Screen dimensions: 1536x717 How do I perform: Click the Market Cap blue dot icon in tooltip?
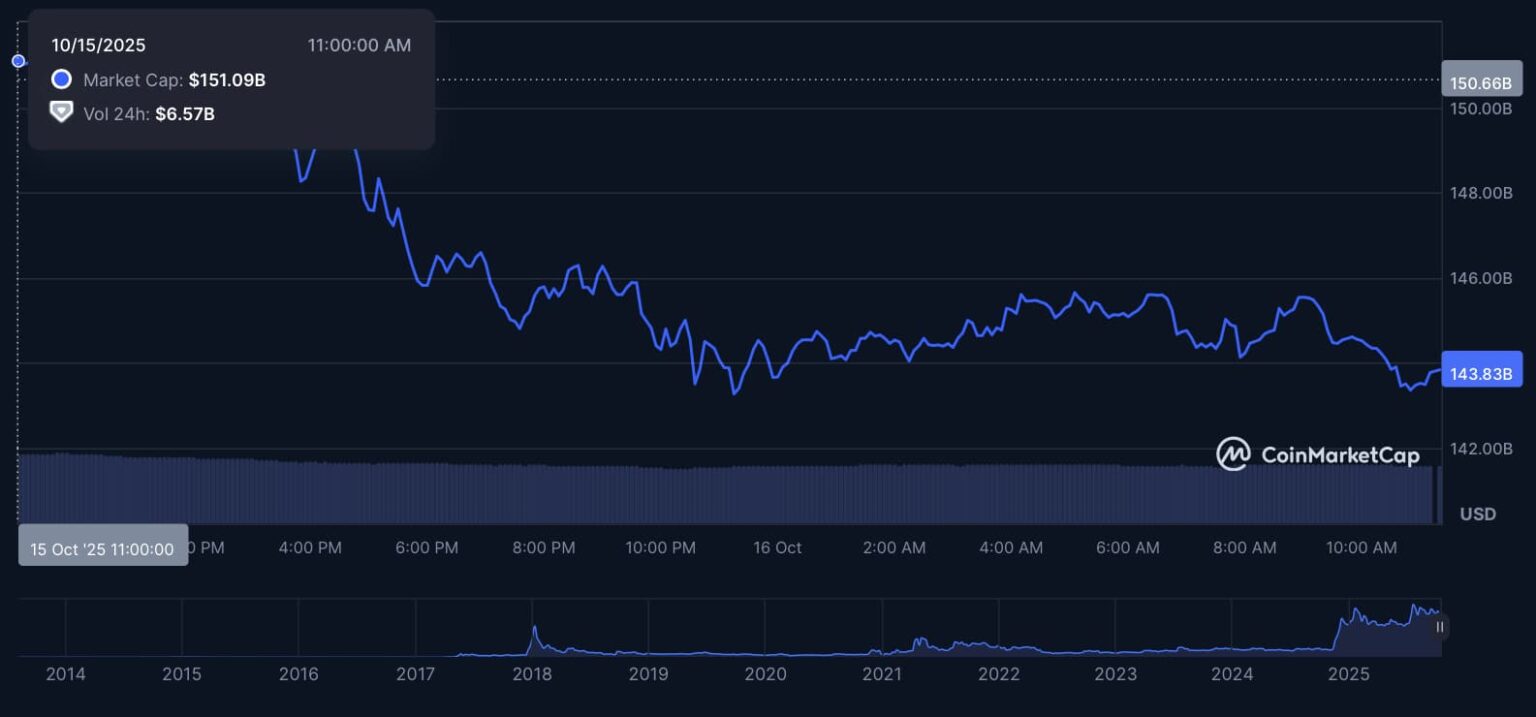click(61, 80)
